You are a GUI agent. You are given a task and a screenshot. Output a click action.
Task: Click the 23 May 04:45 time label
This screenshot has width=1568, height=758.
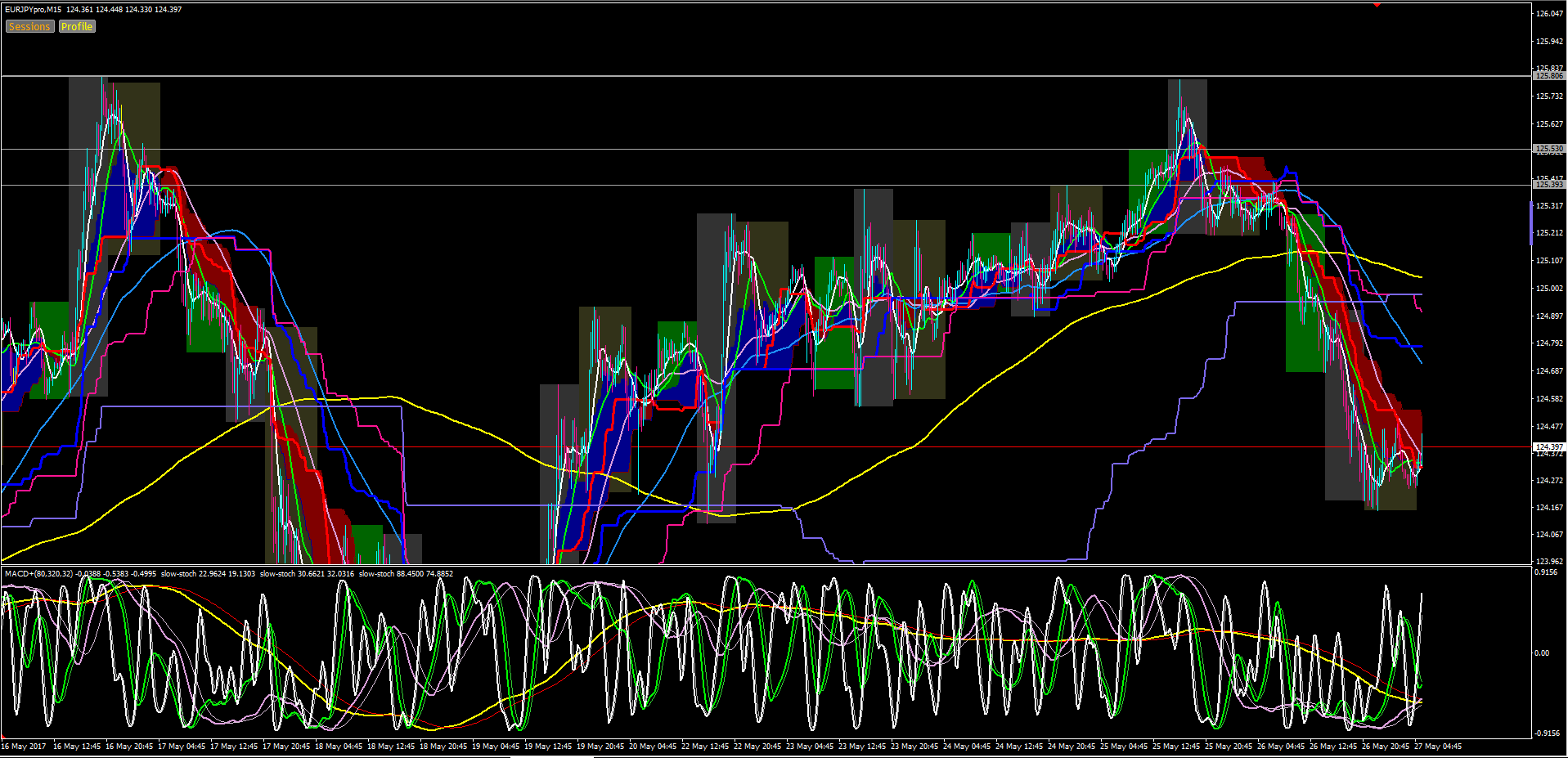pos(810,747)
